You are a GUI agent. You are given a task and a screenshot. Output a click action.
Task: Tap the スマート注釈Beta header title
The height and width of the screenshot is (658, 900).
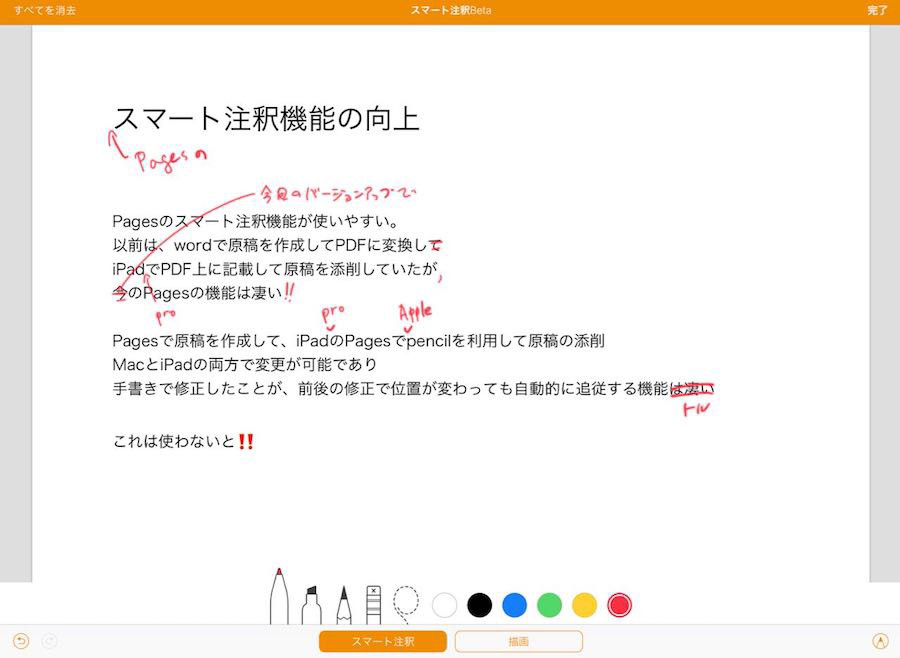[x=451, y=10]
